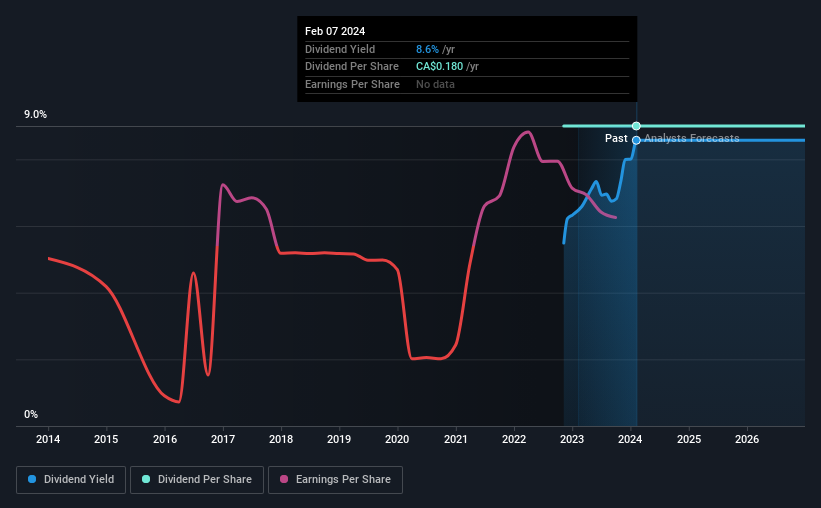Click the 9.0% y-axis label
The height and width of the screenshot is (508, 821).
[x=35, y=114]
